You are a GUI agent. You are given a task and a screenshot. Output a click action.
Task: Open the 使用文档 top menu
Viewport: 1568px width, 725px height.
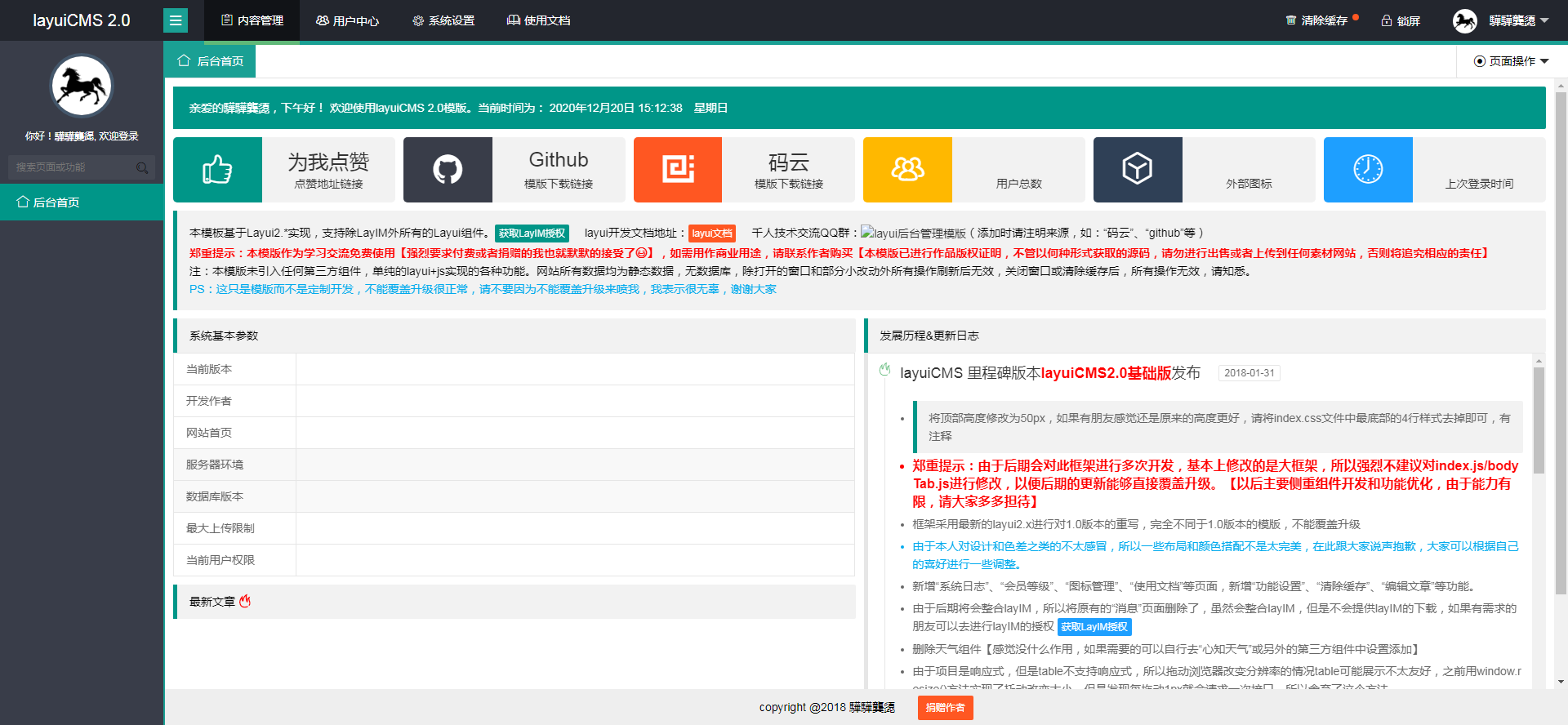click(539, 20)
